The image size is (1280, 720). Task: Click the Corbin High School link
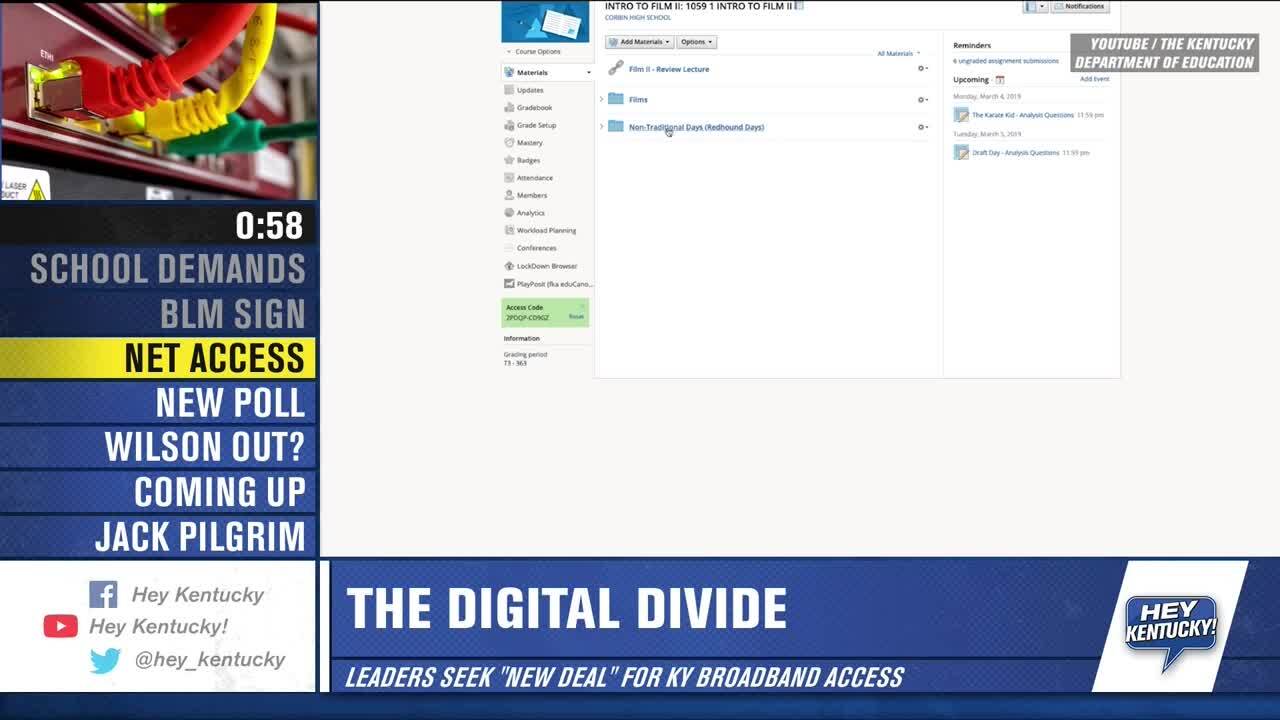[x=638, y=17]
